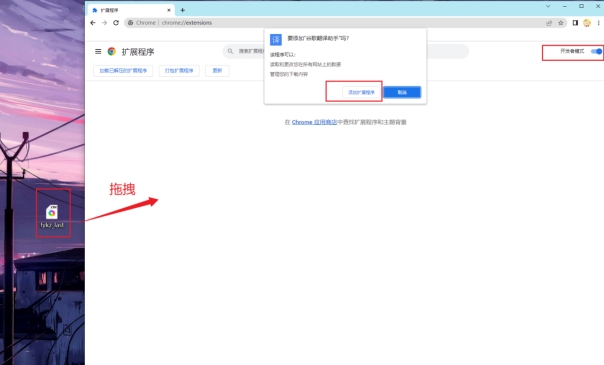
Task: Open the side panel icon in the toolbar
Action: click(575, 23)
